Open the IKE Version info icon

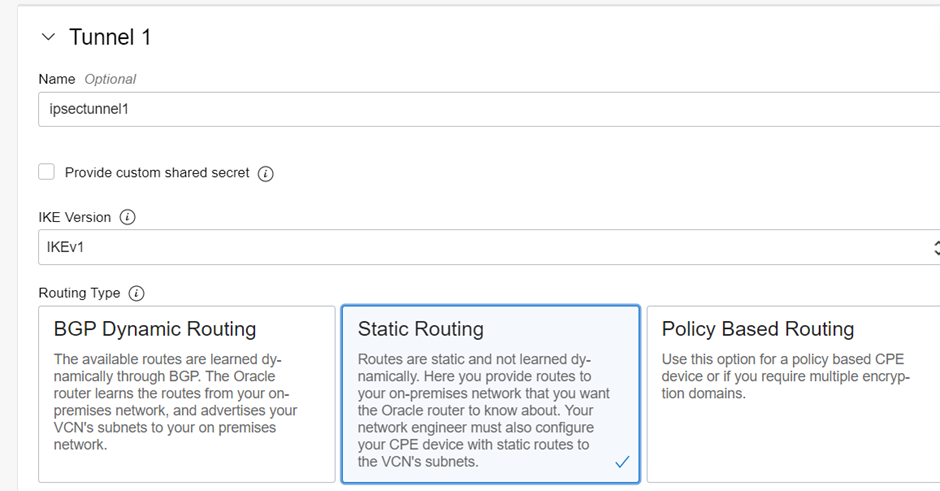127,217
